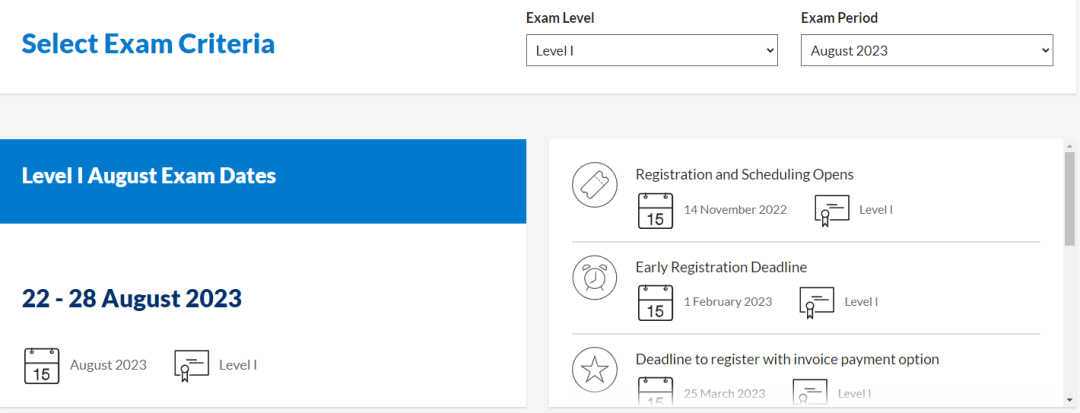Open the Exam Period dropdown showing August 2023

point(926,50)
